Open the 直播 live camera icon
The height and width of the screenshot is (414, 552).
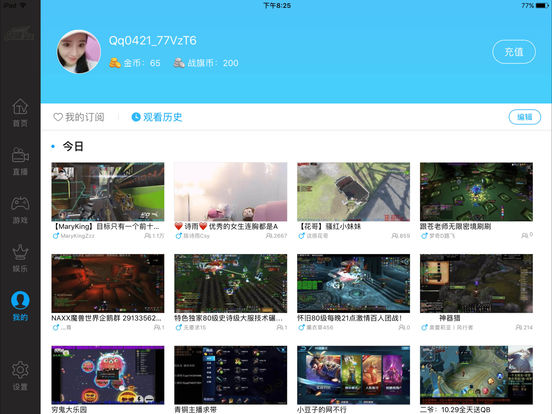[20, 155]
